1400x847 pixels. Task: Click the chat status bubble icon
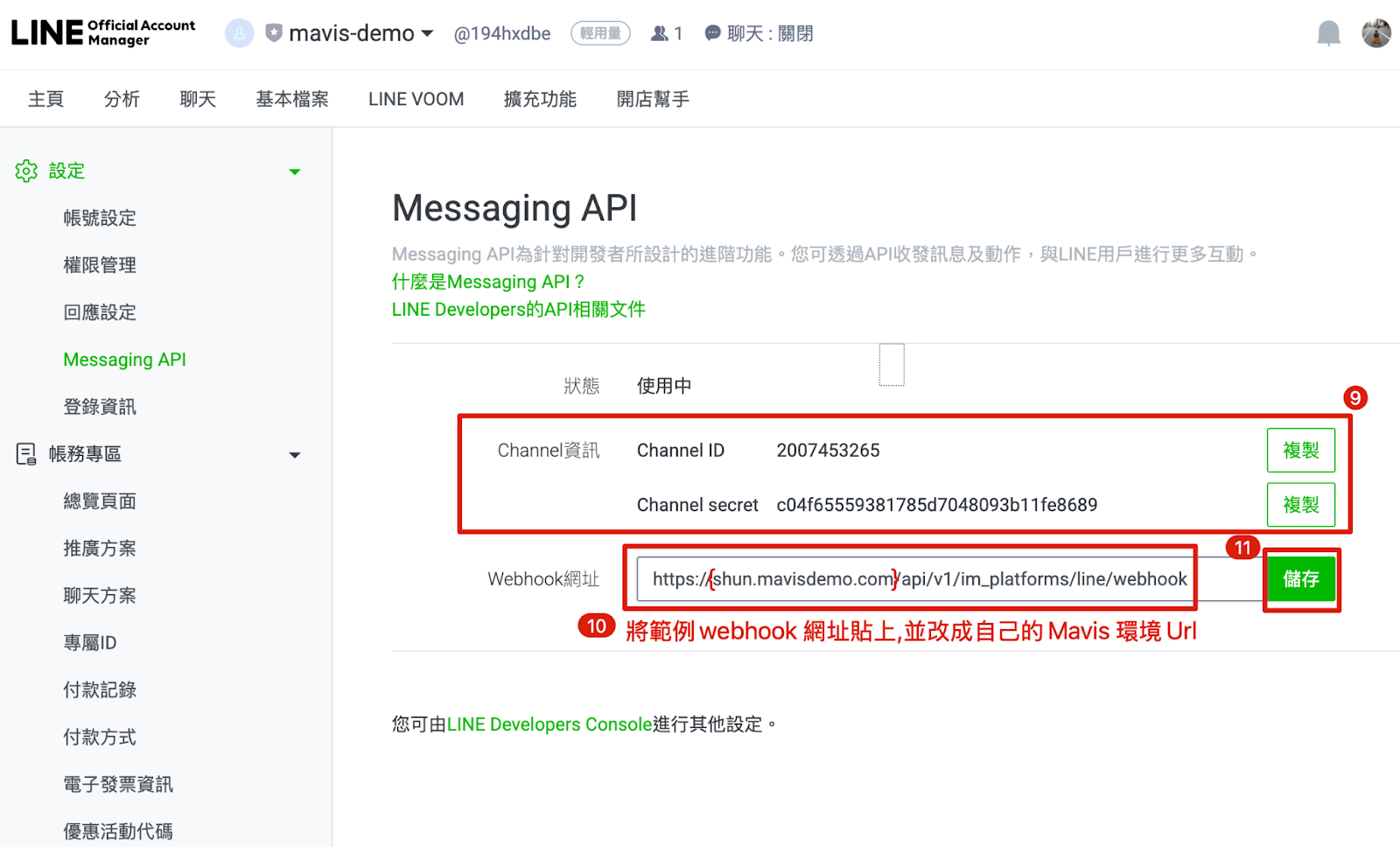pyautogui.click(x=712, y=33)
